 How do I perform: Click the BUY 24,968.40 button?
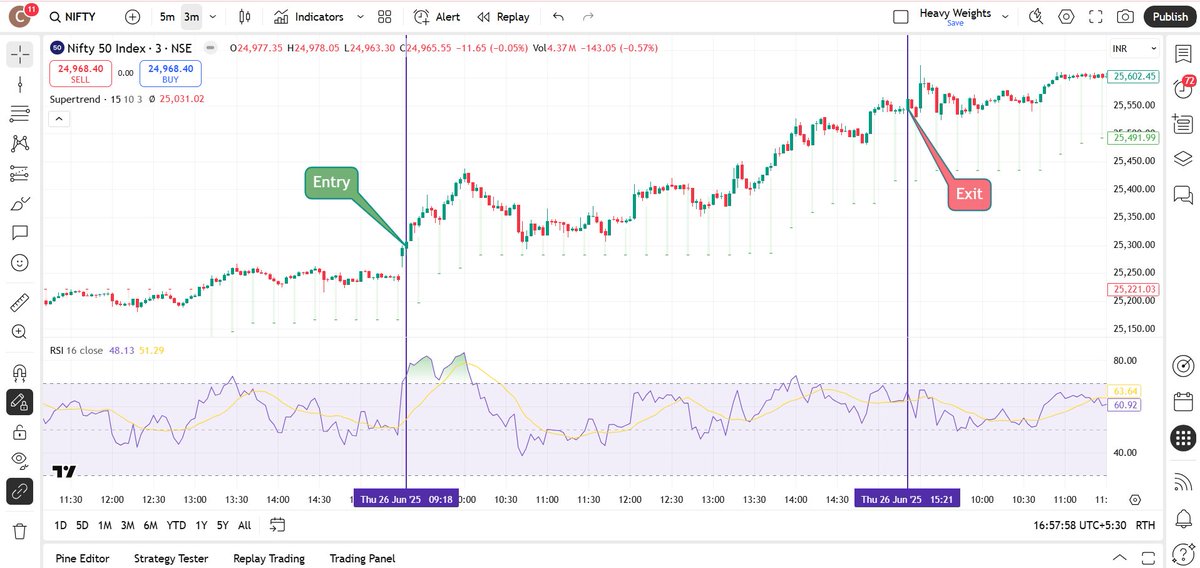click(171, 73)
